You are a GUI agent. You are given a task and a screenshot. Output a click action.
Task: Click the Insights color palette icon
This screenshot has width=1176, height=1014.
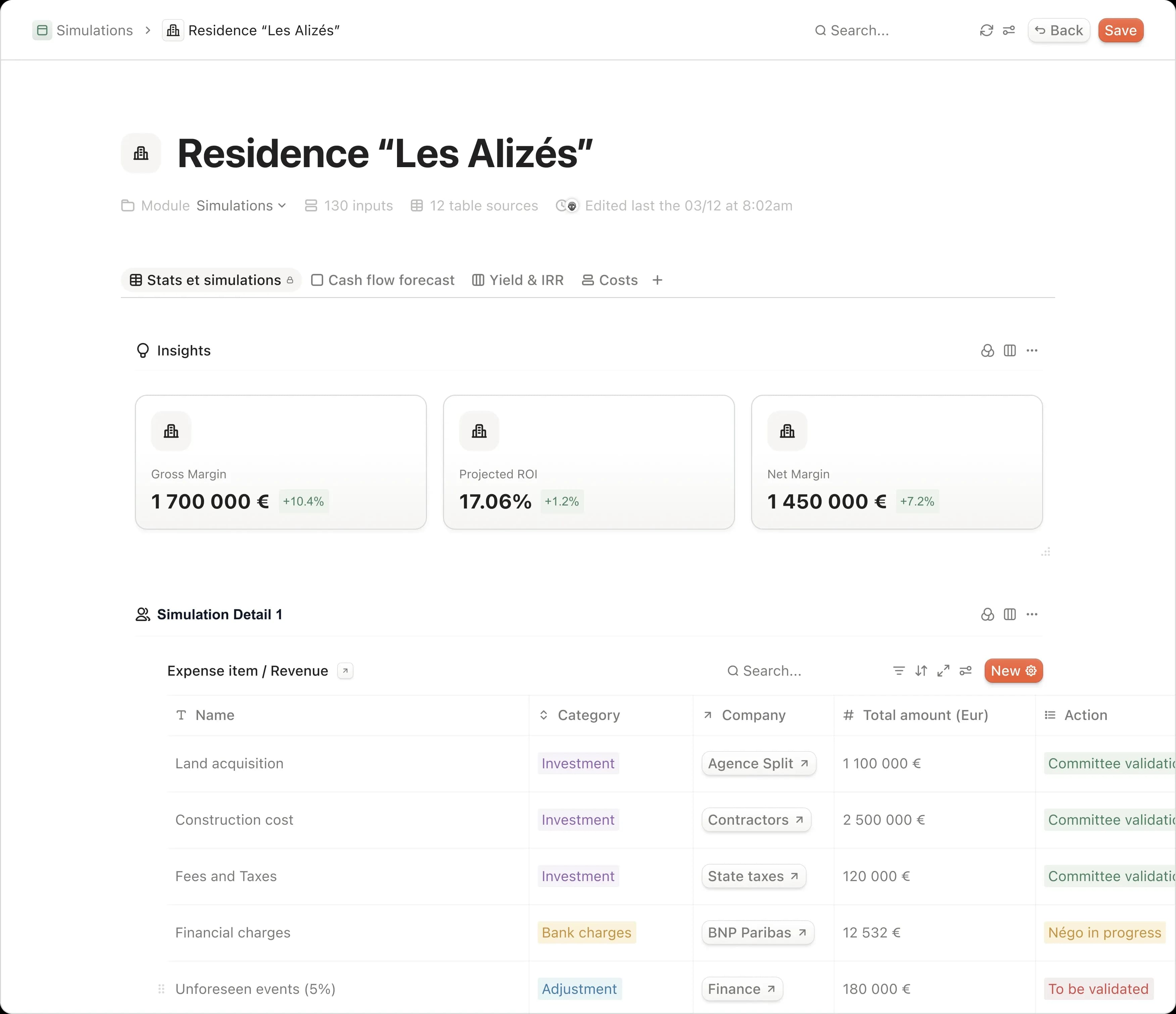pos(988,350)
